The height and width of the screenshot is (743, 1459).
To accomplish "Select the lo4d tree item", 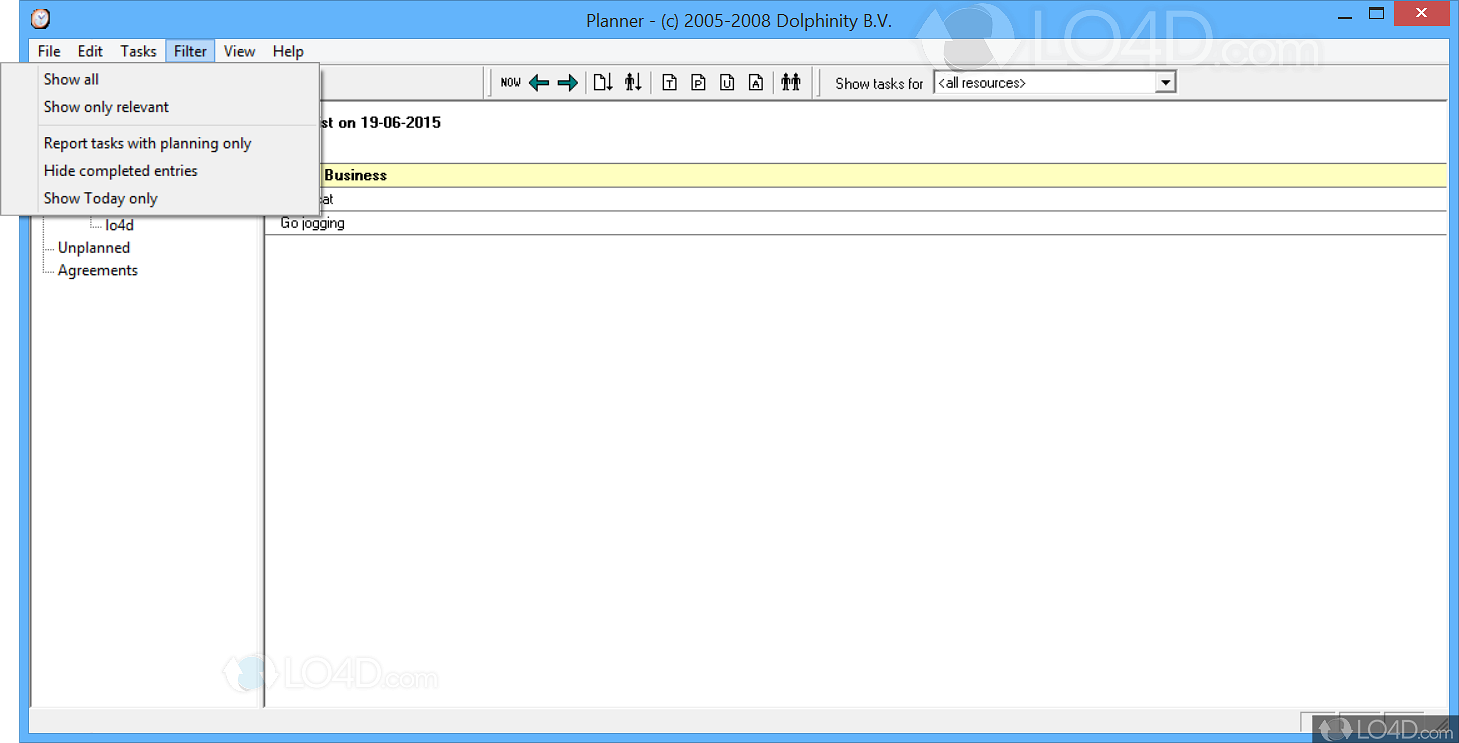I will click(x=118, y=224).
